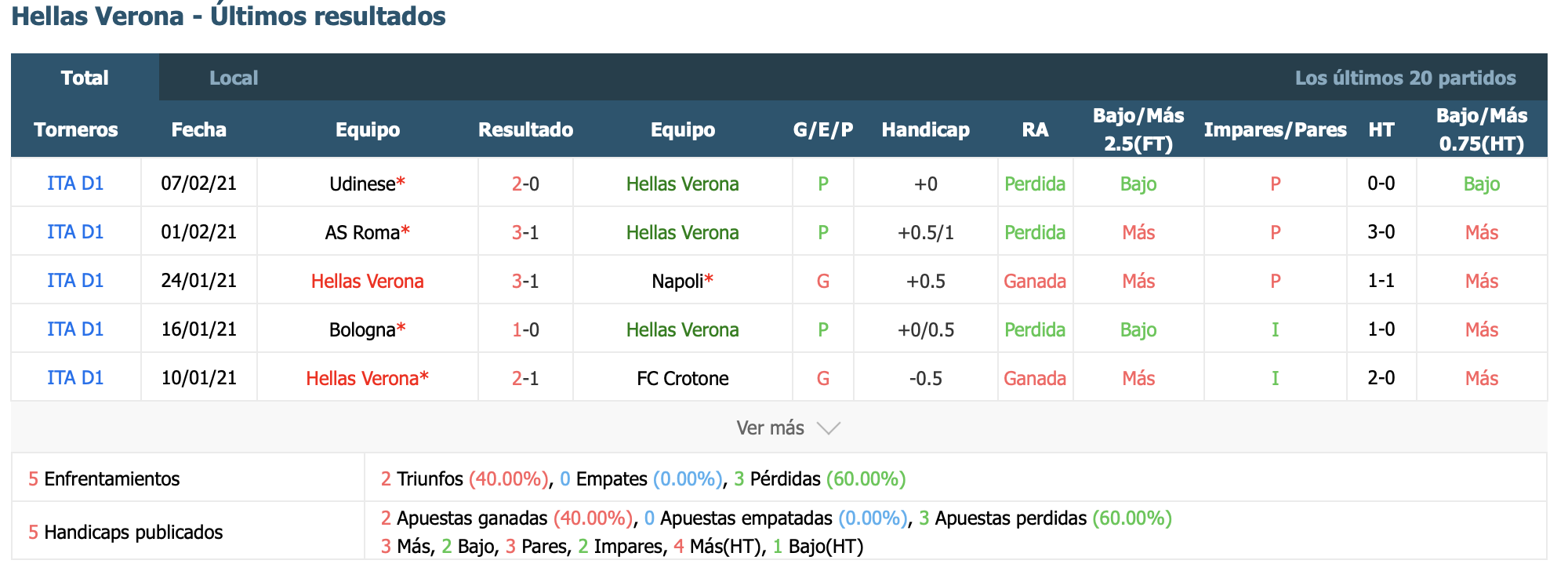Click the Resultado column header
Image resolution: width=1568 pixels, height=571 pixels.
click(525, 129)
